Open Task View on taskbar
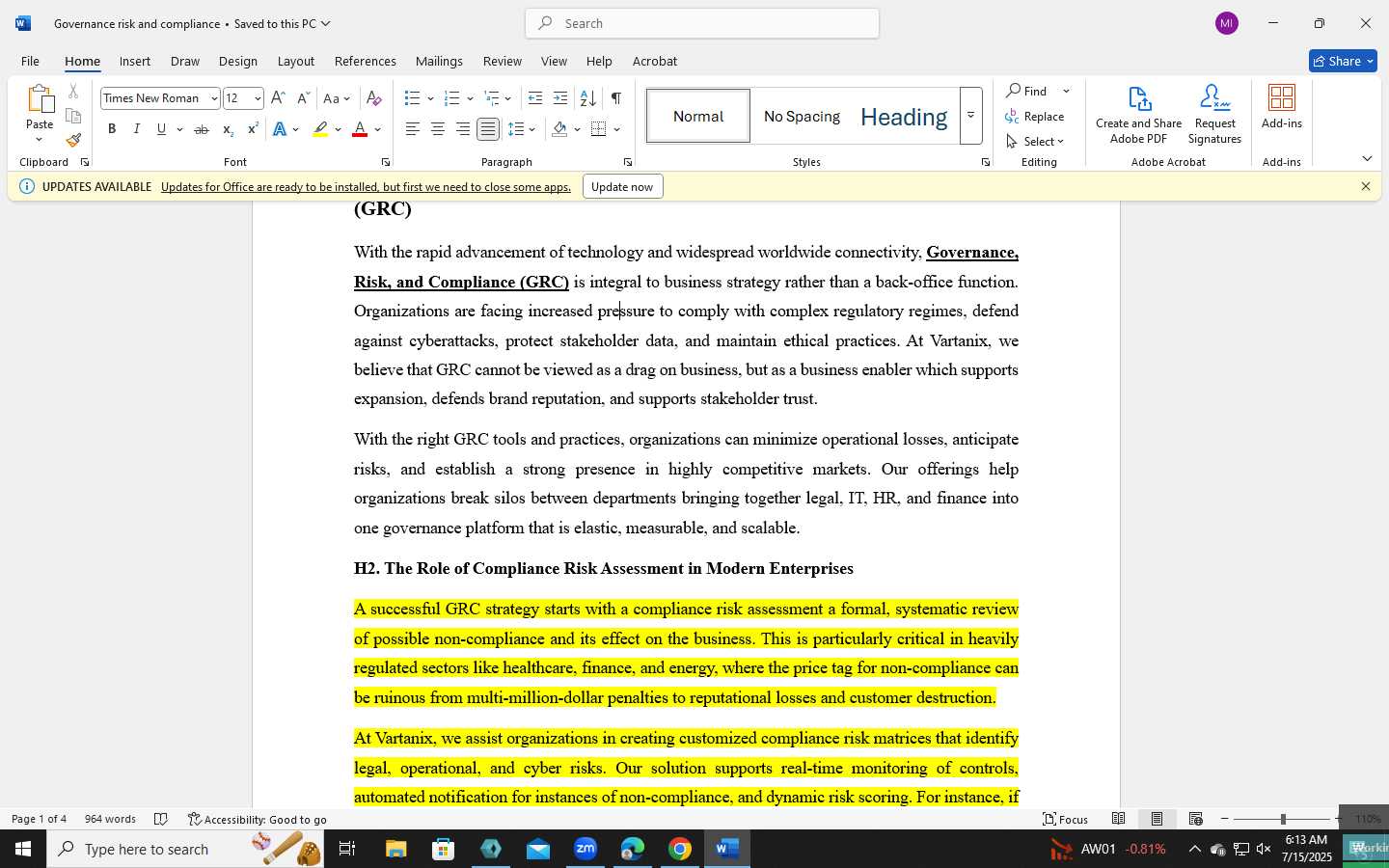This screenshot has width=1389, height=868. [347, 849]
